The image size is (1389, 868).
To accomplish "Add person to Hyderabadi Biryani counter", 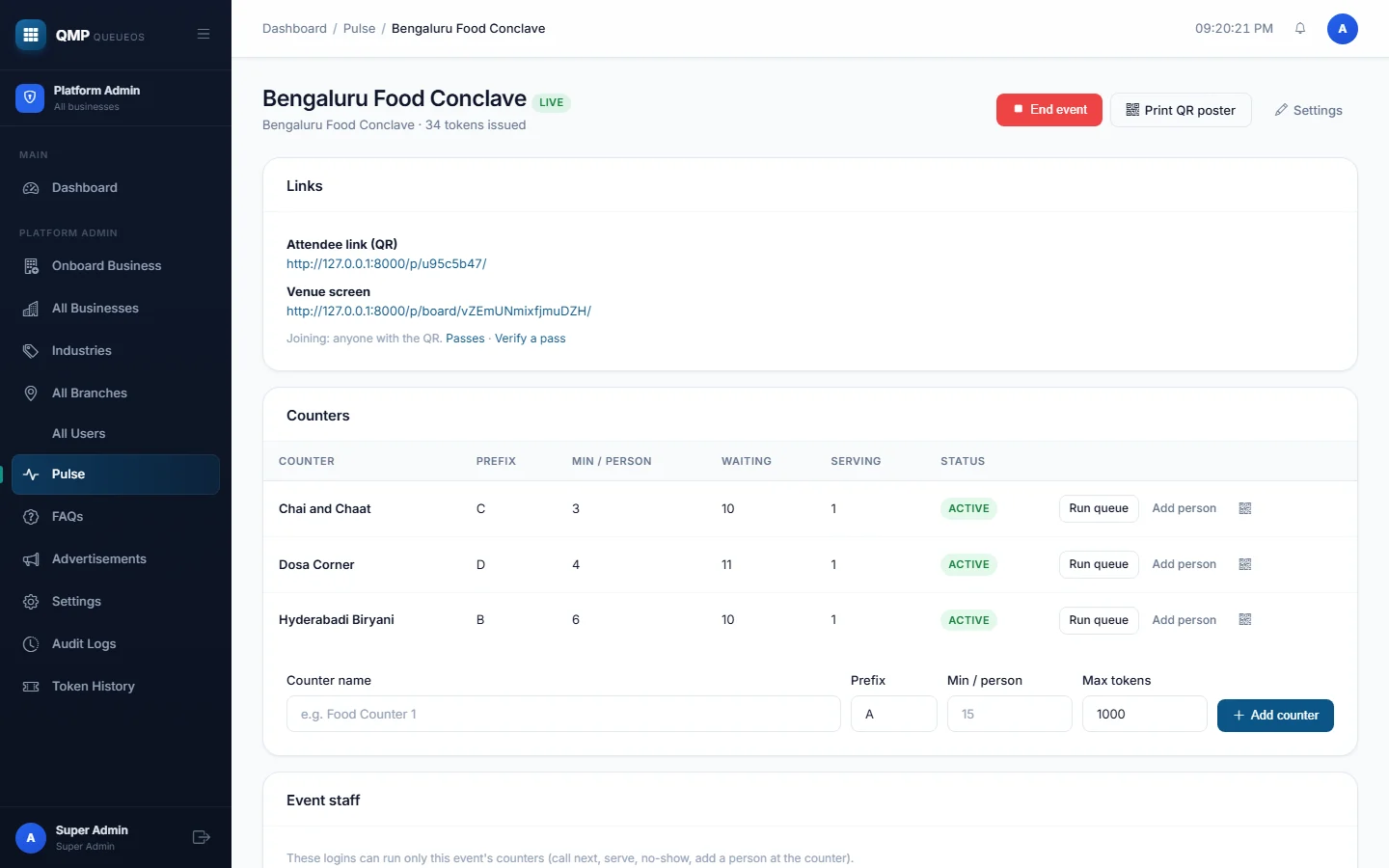I will point(1185,620).
